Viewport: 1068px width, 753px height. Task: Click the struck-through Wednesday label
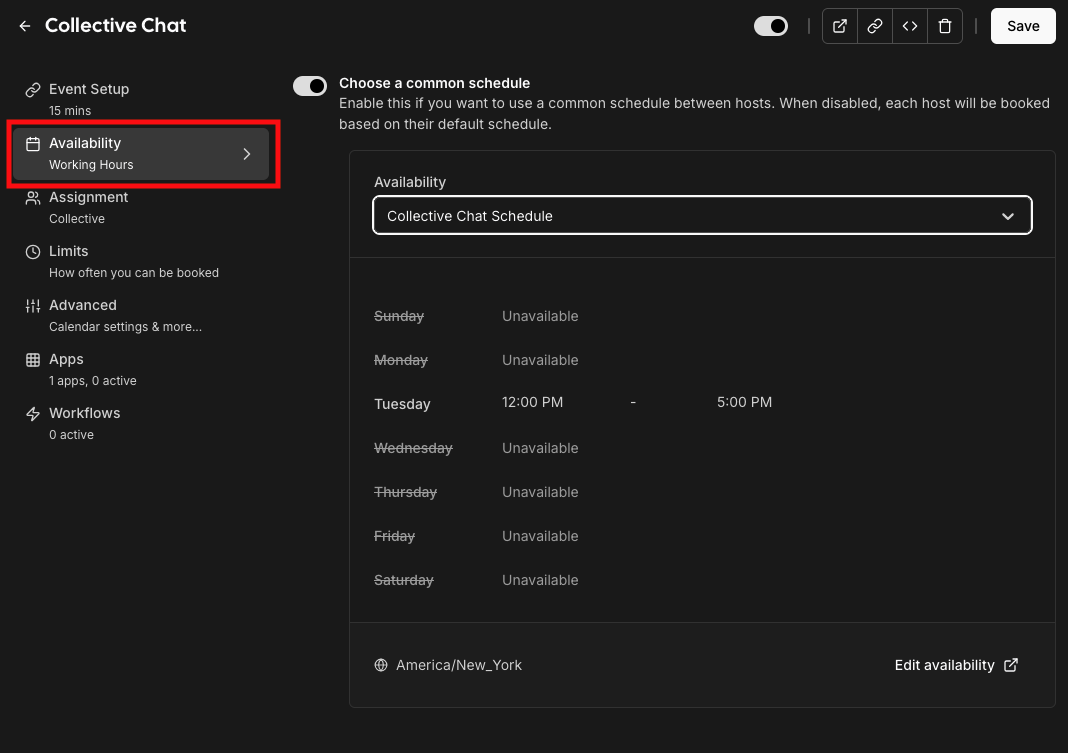[x=413, y=448]
